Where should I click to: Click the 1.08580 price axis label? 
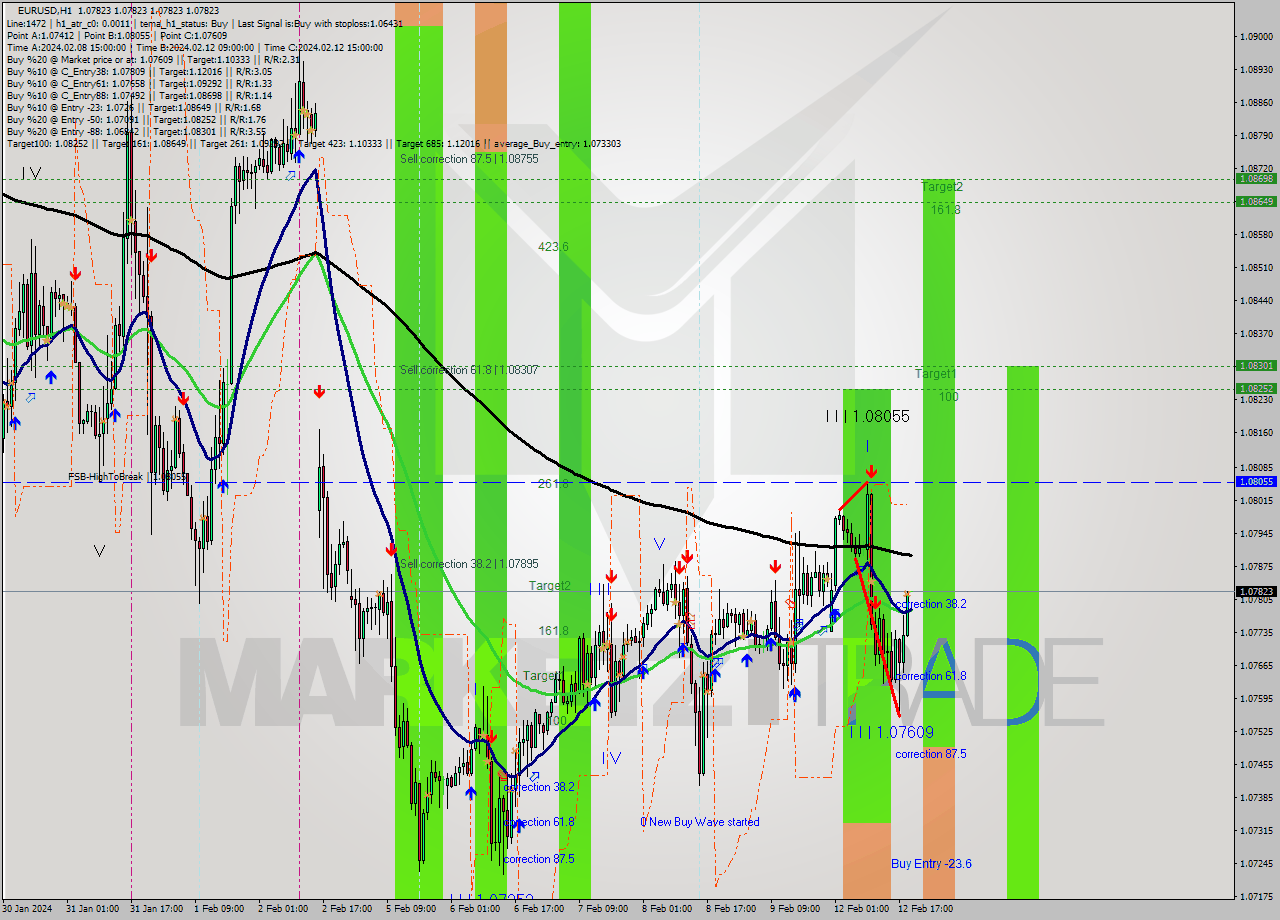[x=1256, y=234]
